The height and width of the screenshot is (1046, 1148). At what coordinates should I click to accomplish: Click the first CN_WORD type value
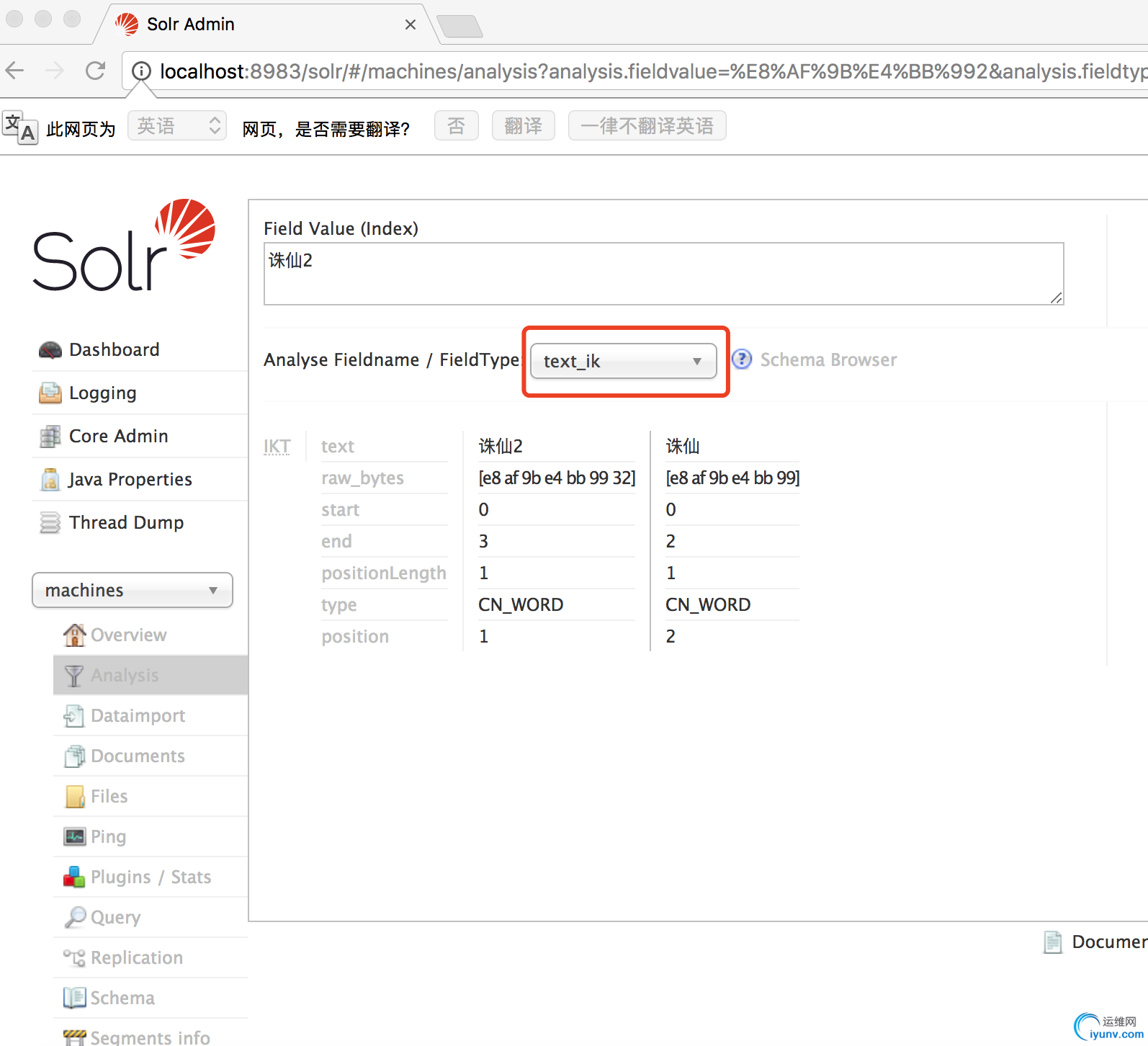(x=521, y=604)
